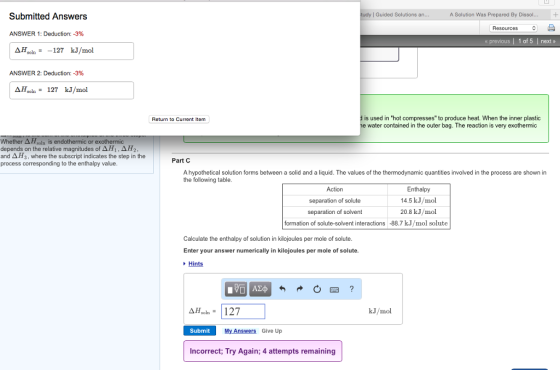Screen dimensions: 560x370
Task: Select the '1 of 5' item counter
Action: pyautogui.click(x=525, y=41)
